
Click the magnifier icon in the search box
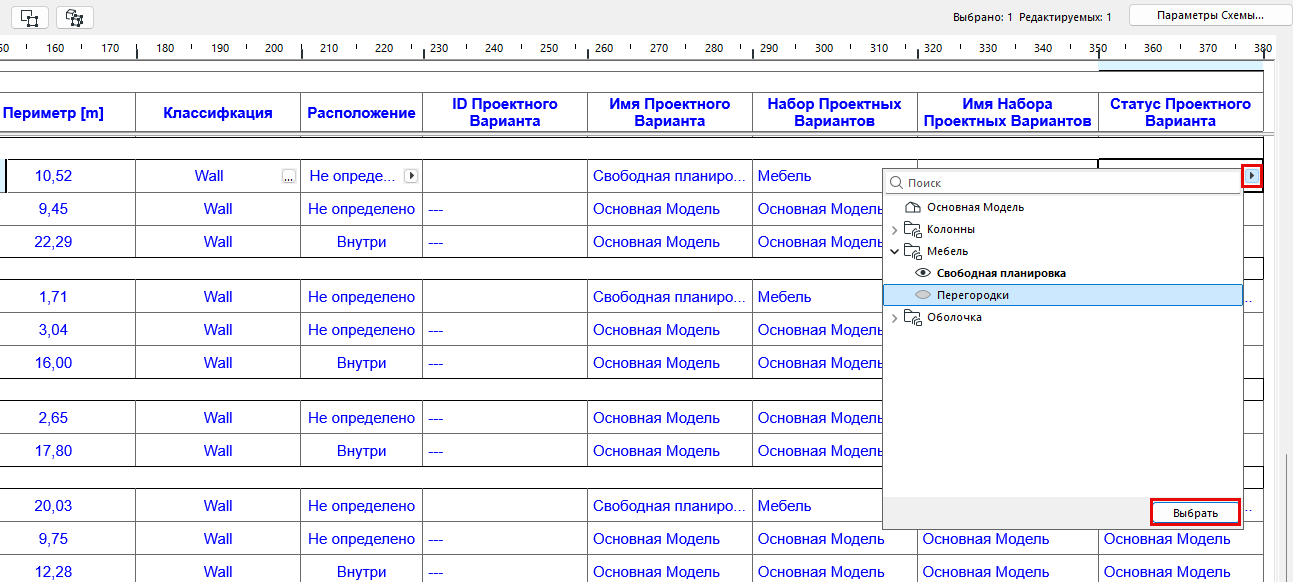pos(896,183)
